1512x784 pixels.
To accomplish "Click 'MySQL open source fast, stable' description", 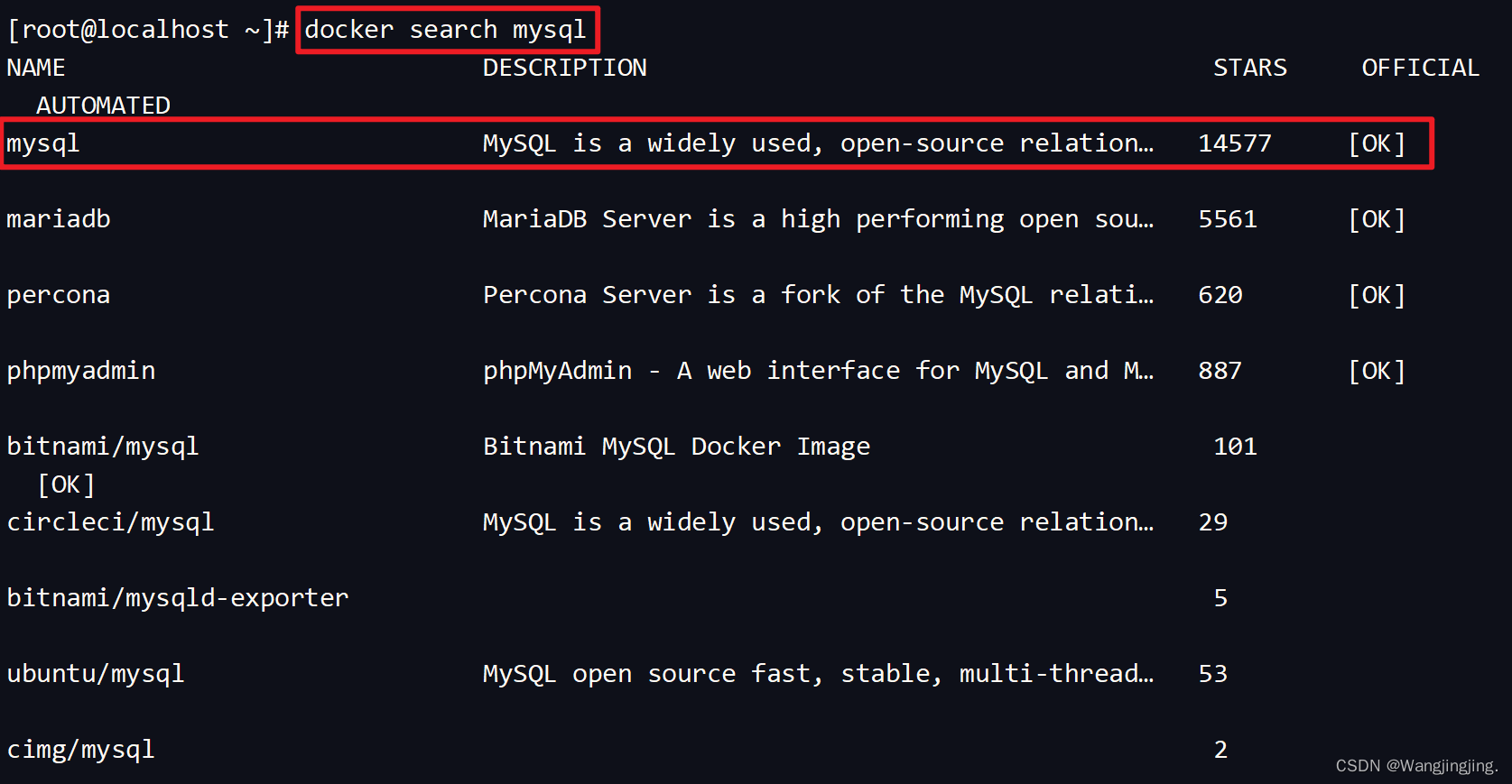I will pyautogui.click(x=818, y=674).
